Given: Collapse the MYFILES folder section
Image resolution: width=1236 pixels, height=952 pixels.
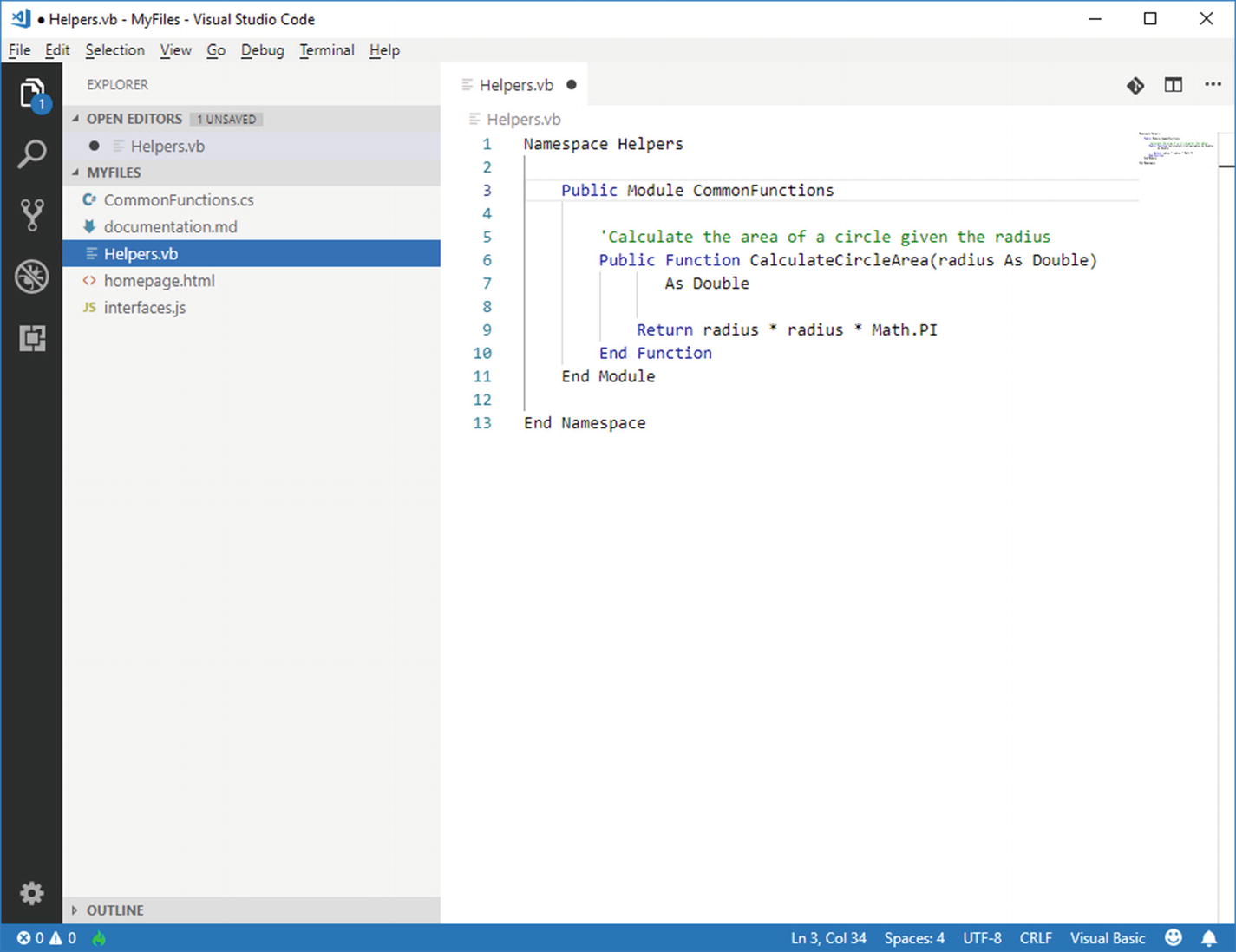Looking at the screenshot, I should pos(114,173).
